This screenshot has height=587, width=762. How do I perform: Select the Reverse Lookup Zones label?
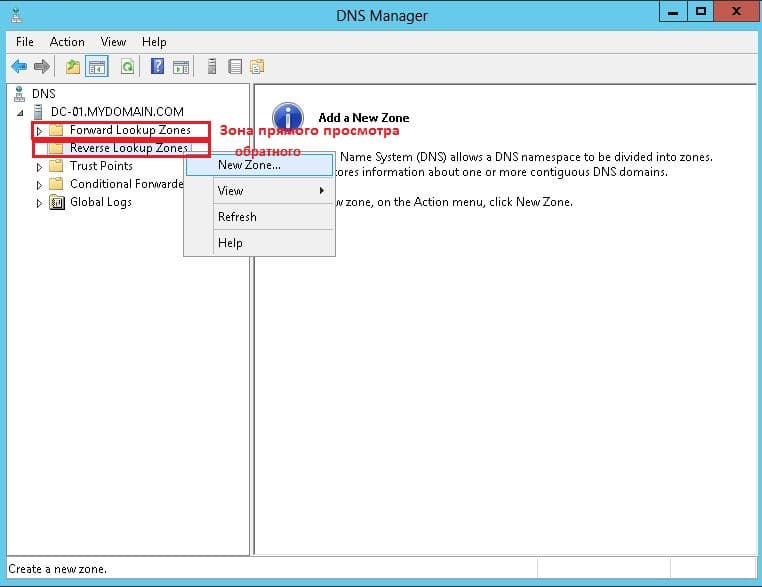[129, 148]
